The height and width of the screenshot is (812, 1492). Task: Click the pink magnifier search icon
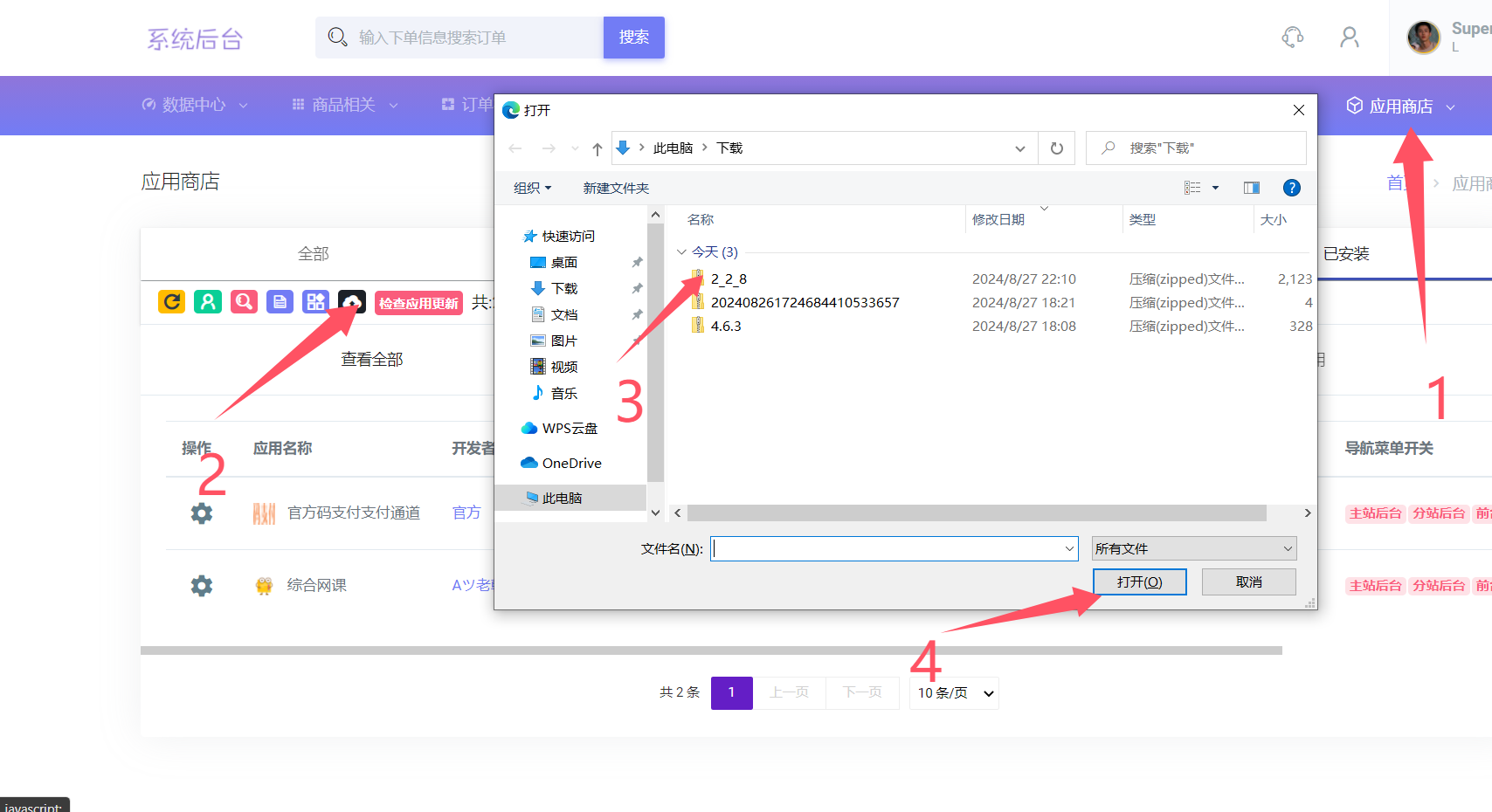pyautogui.click(x=244, y=302)
